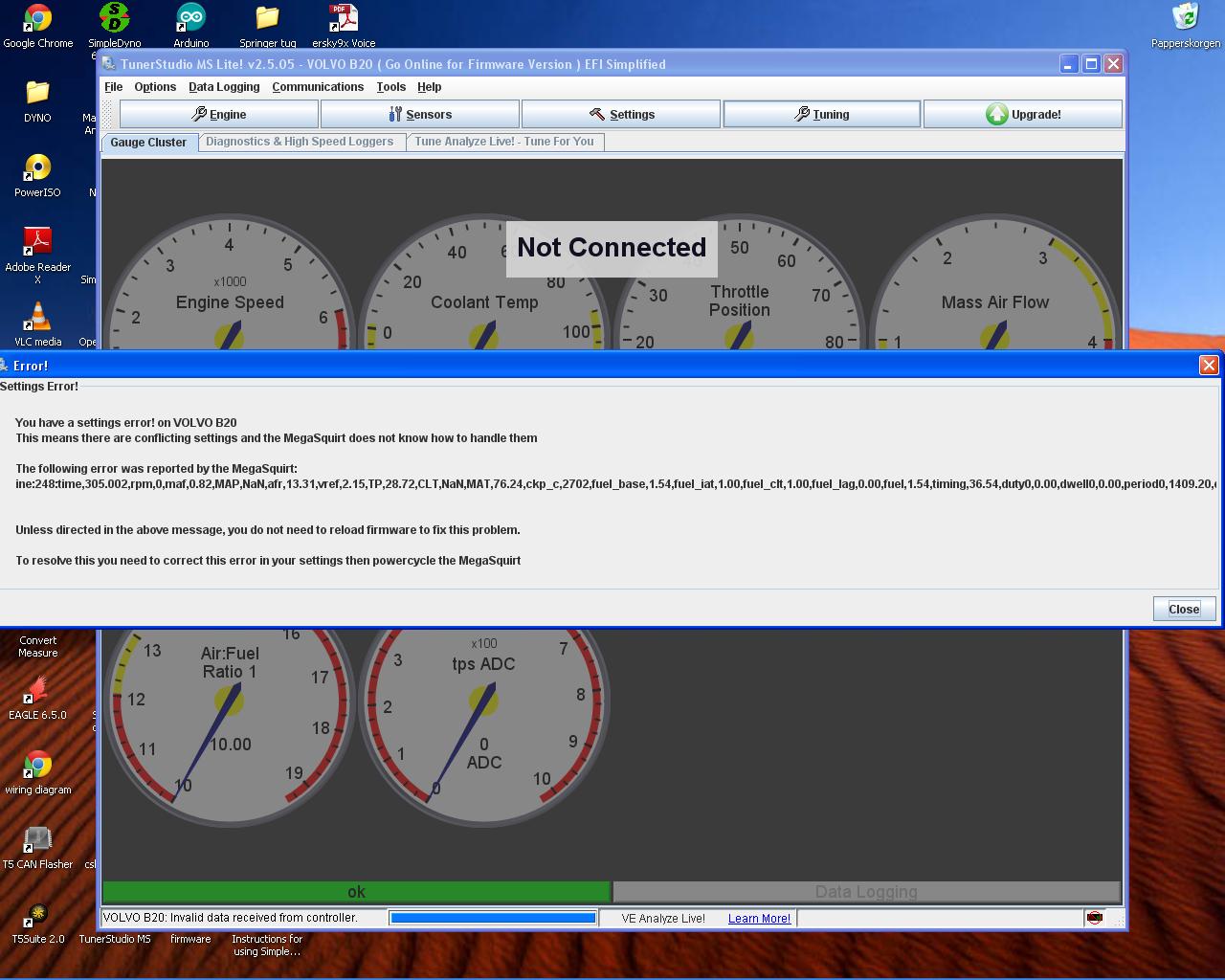Viewport: 1225px width, 980px height.
Task: Open the Convert Measure desktop shortcut
Action: coord(37,646)
